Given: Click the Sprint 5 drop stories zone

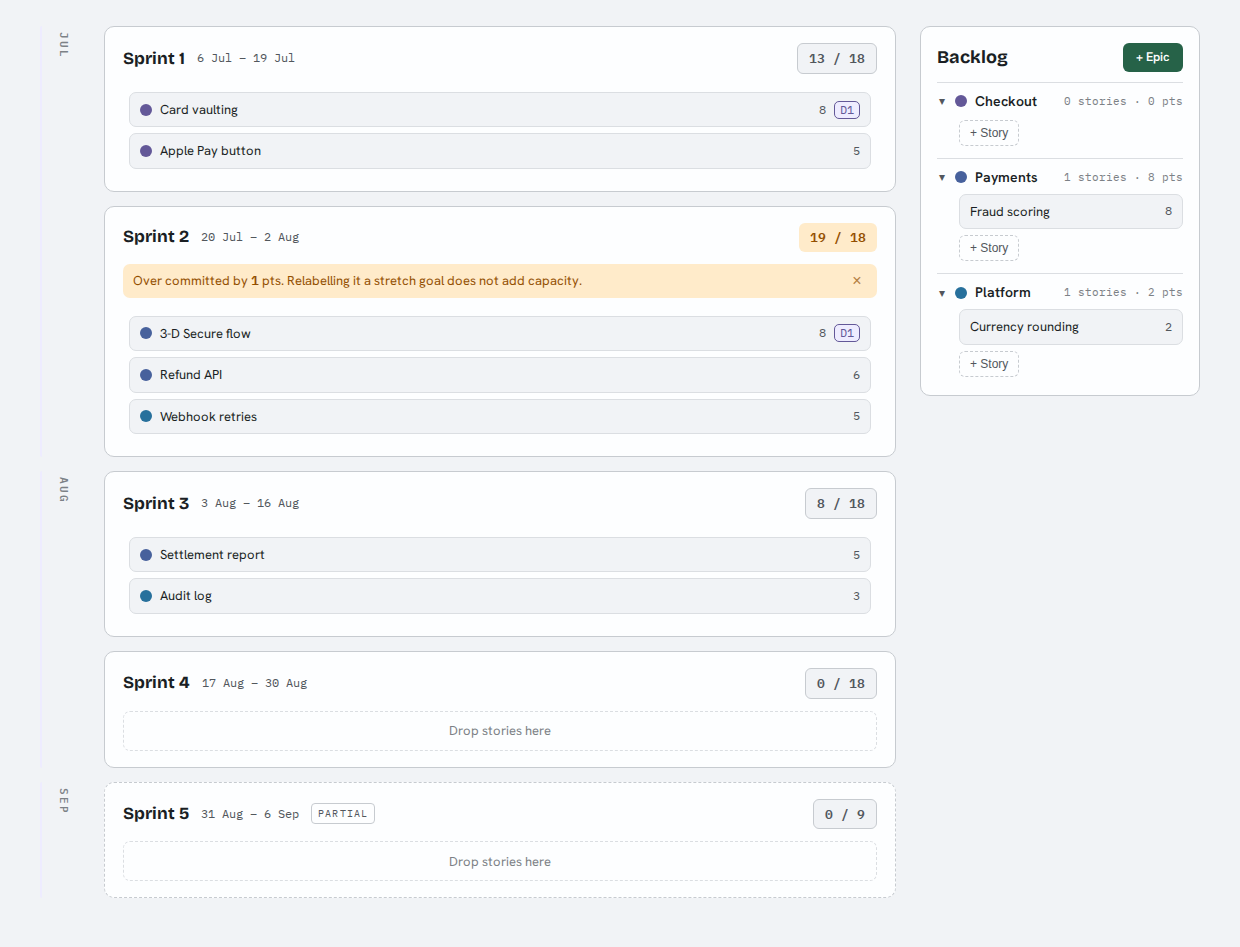Looking at the screenshot, I should [500, 862].
